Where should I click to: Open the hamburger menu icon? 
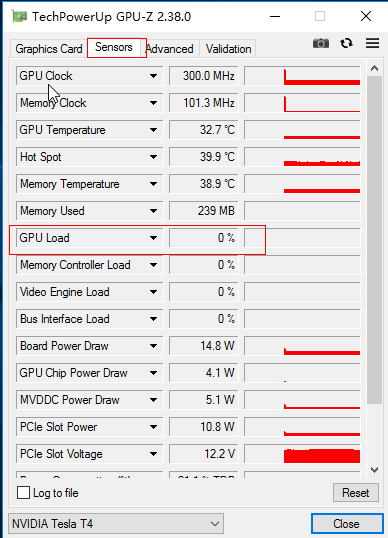(372, 43)
